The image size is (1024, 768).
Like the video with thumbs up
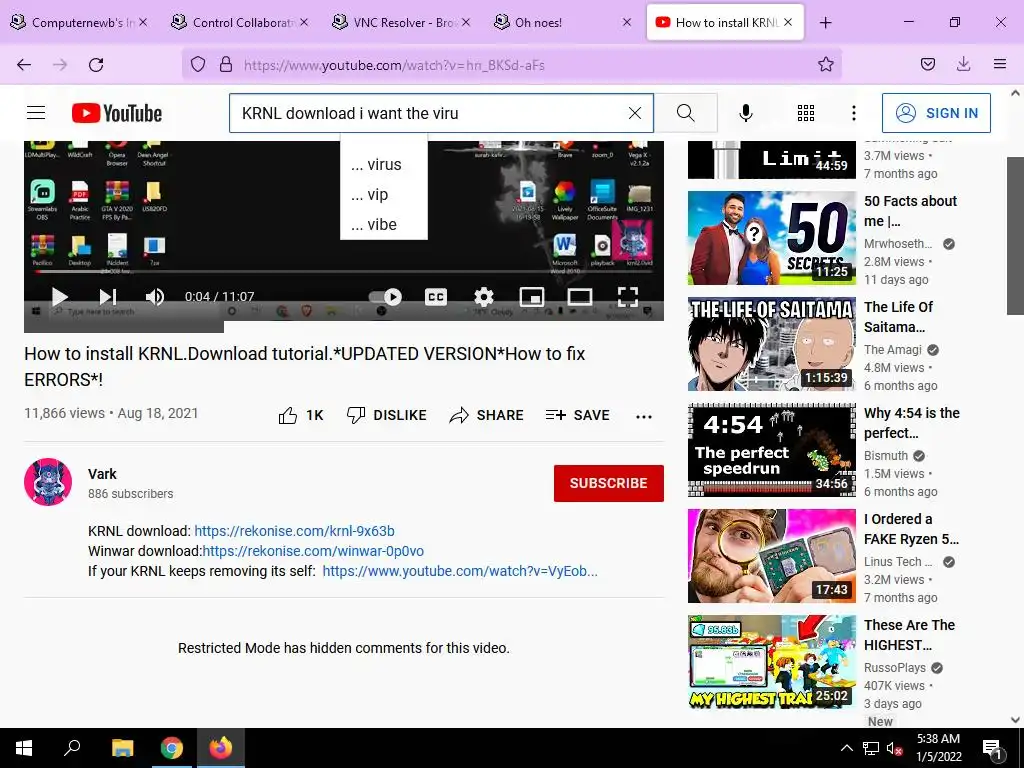[x=301, y=415]
